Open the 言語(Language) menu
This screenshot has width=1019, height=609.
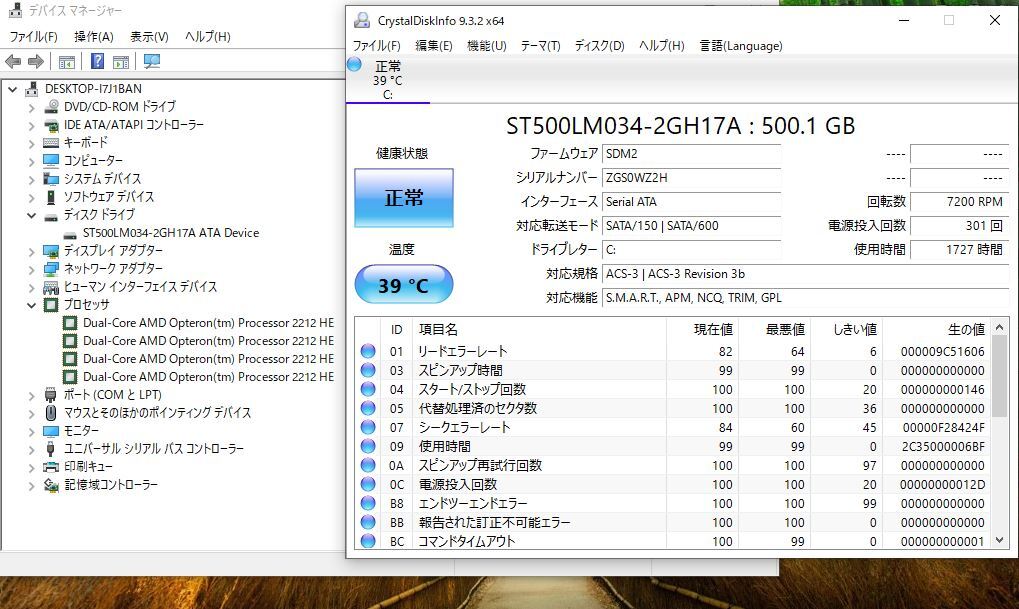pyautogui.click(x=740, y=46)
